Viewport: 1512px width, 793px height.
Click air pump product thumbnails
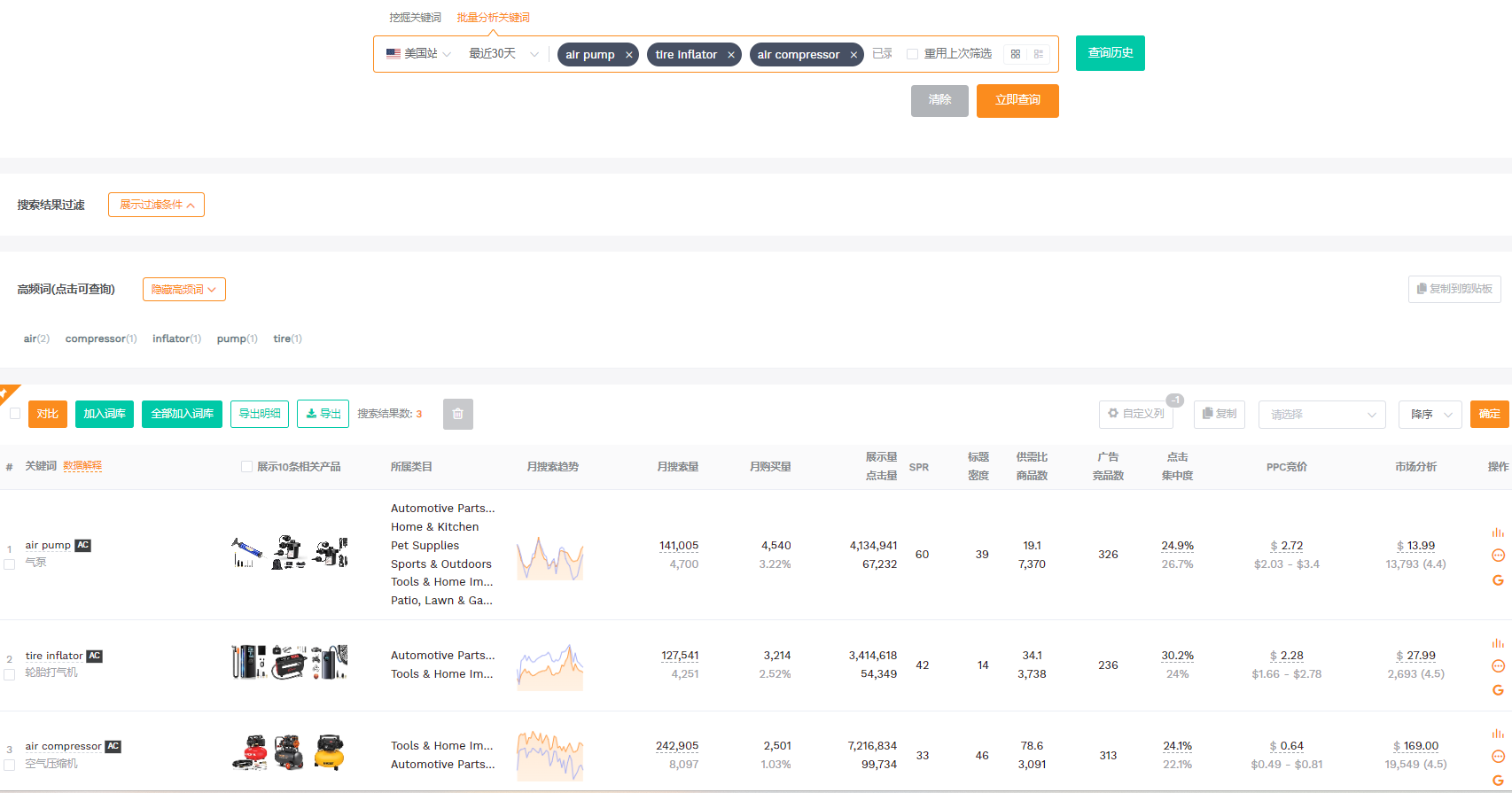(290, 553)
